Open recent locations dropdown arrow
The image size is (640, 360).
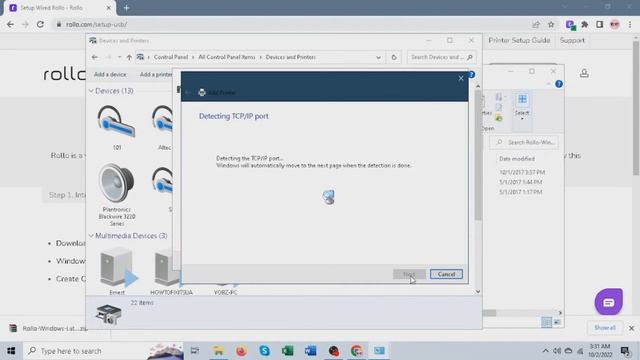click(119, 57)
